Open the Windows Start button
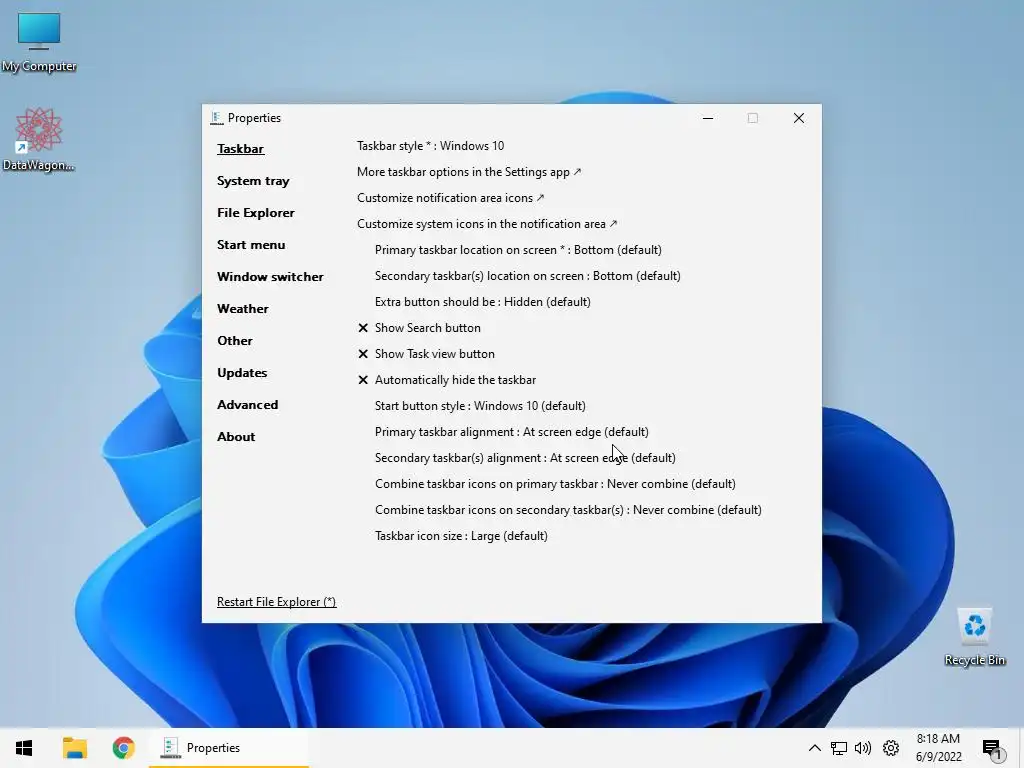This screenshot has width=1024, height=768. (24, 748)
